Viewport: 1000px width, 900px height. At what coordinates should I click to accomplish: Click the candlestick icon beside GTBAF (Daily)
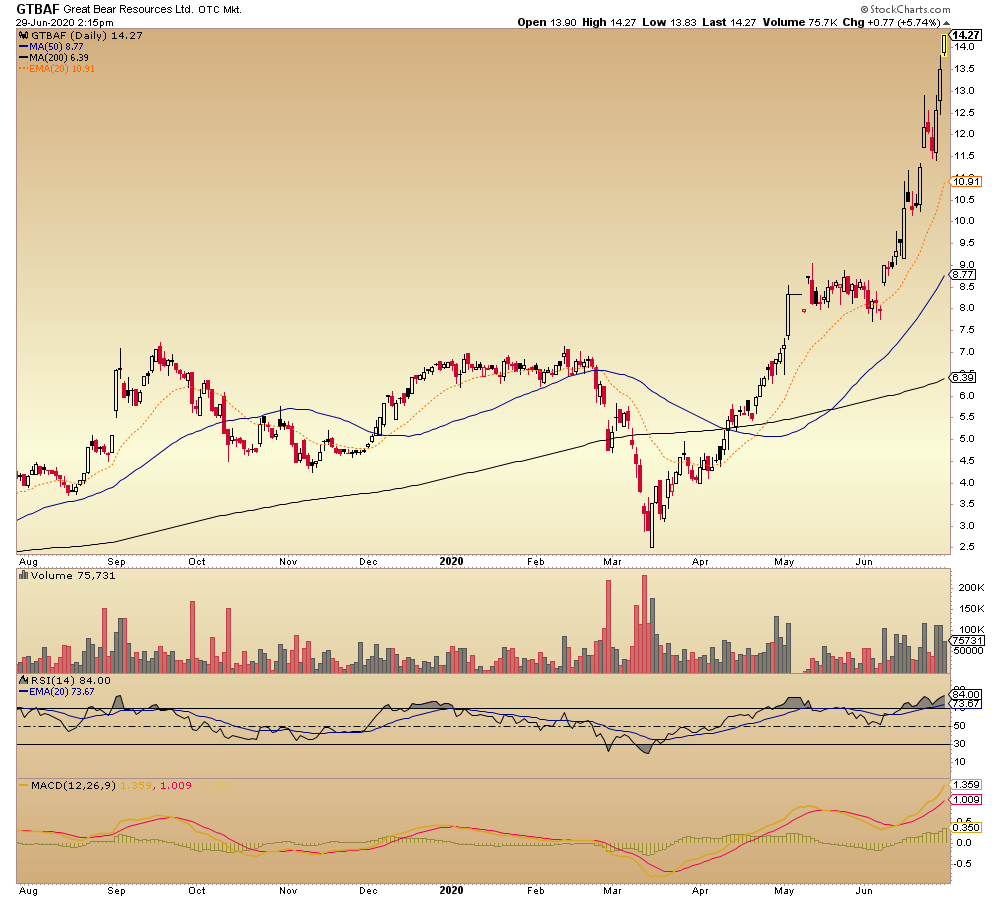[x=24, y=36]
